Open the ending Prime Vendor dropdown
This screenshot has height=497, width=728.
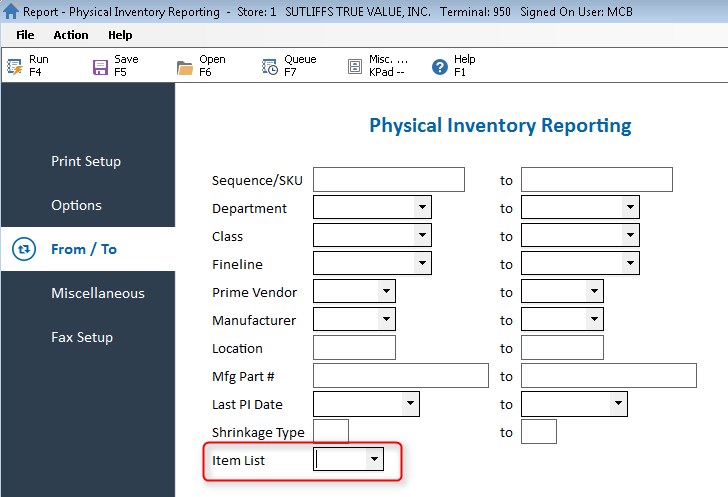coord(594,292)
